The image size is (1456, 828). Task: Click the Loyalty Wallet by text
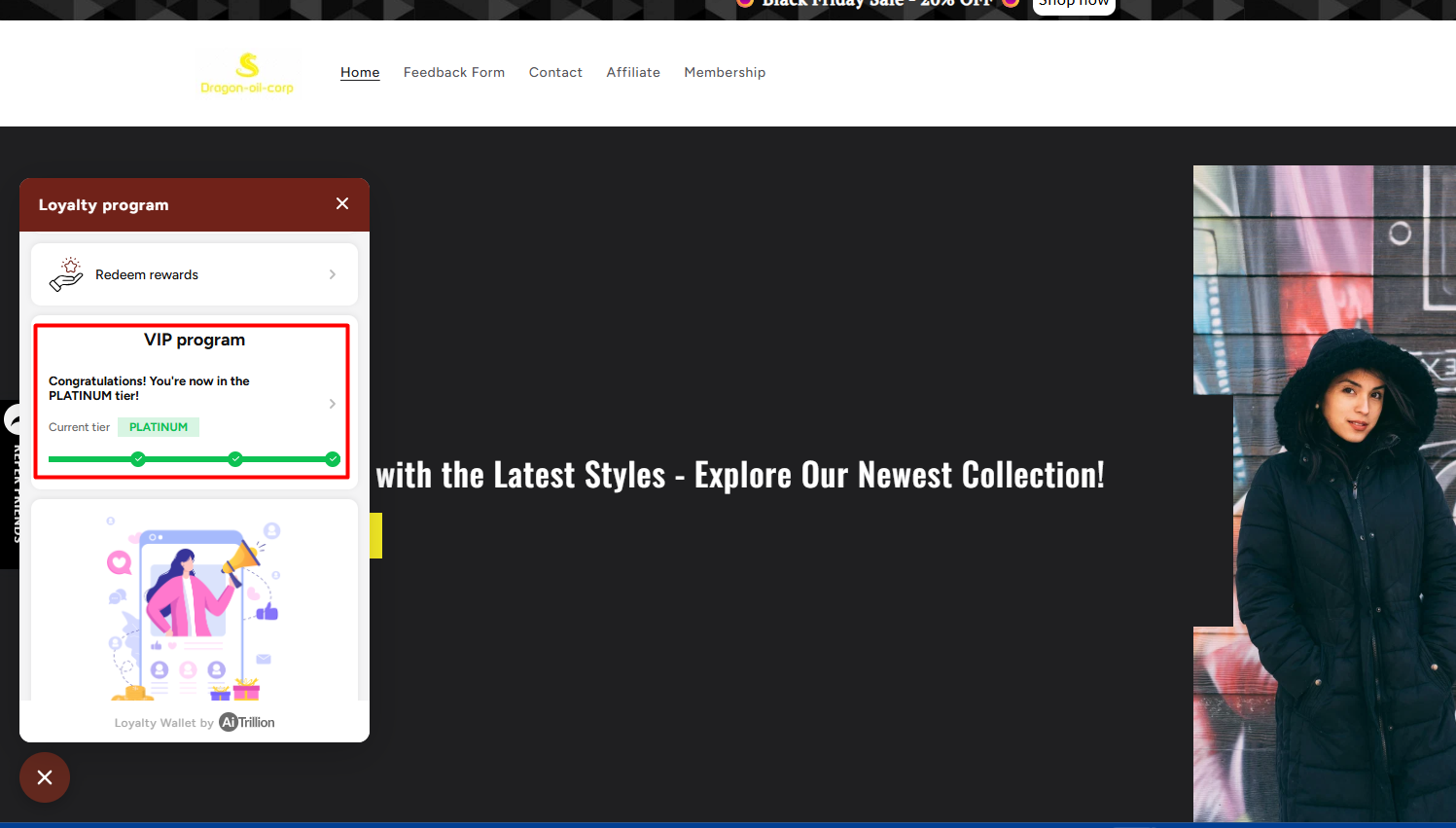pyautogui.click(x=163, y=723)
